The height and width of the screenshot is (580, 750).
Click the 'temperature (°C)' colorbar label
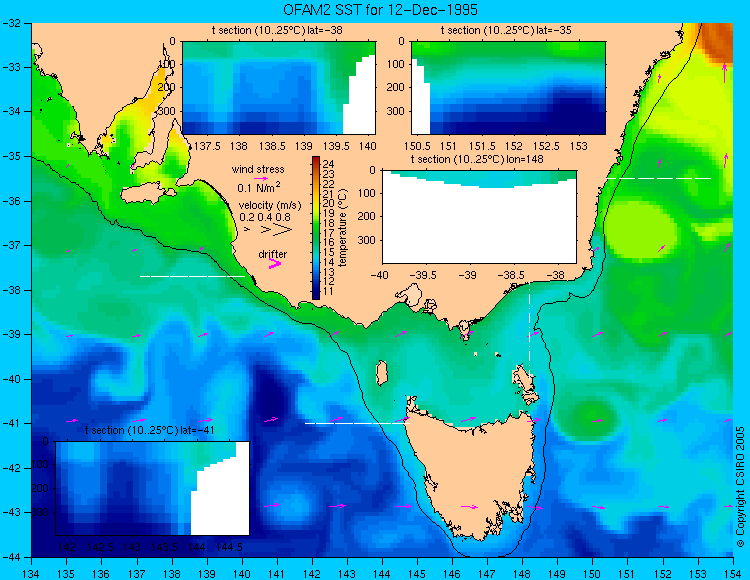click(x=342, y=228)
